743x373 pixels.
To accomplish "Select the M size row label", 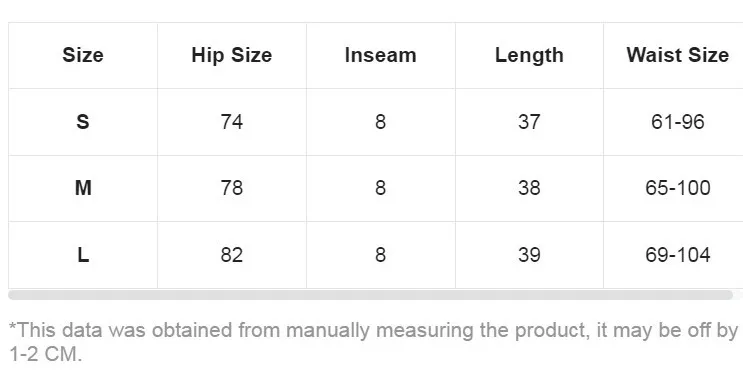I will pos(83,188).
